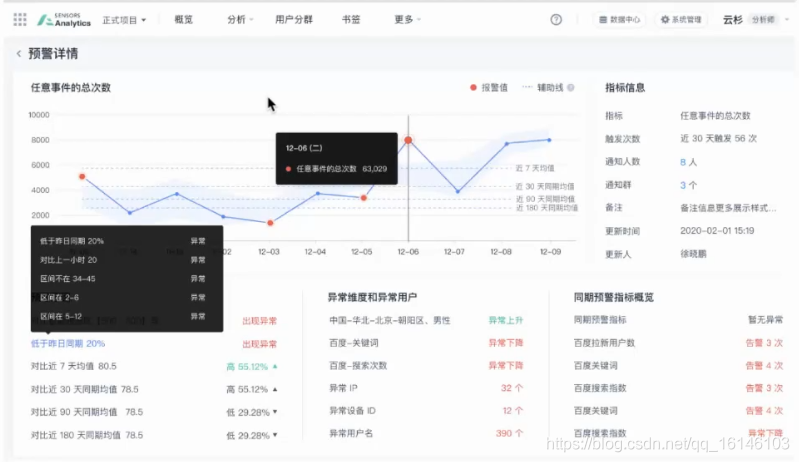Screen dimensions: 799x462
Task: Click the Sensors Analytics logo
Action: pyautogui.click(x=64, y=20)
